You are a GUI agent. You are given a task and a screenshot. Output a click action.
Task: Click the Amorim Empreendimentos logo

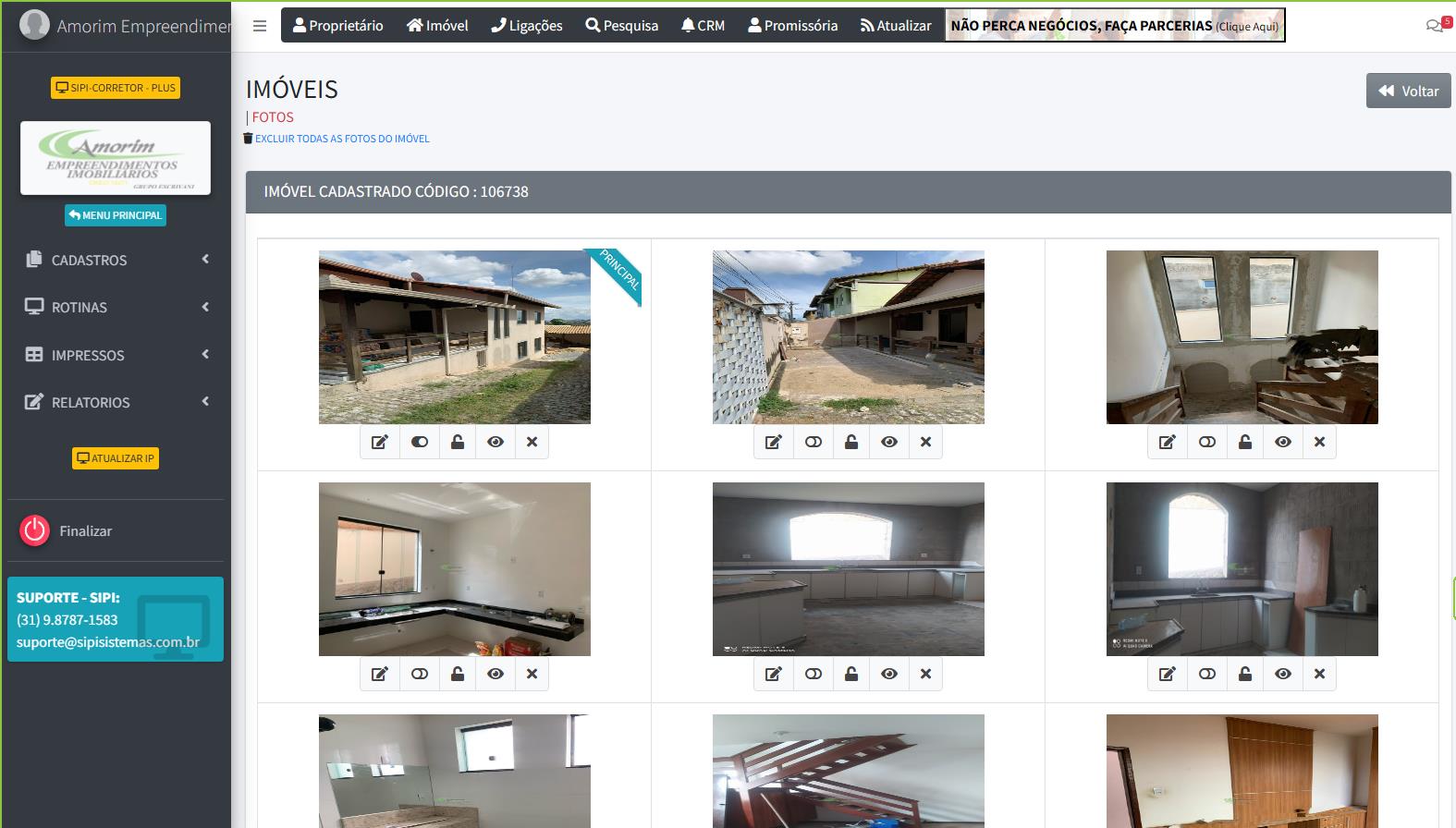(x=116, y=158)
